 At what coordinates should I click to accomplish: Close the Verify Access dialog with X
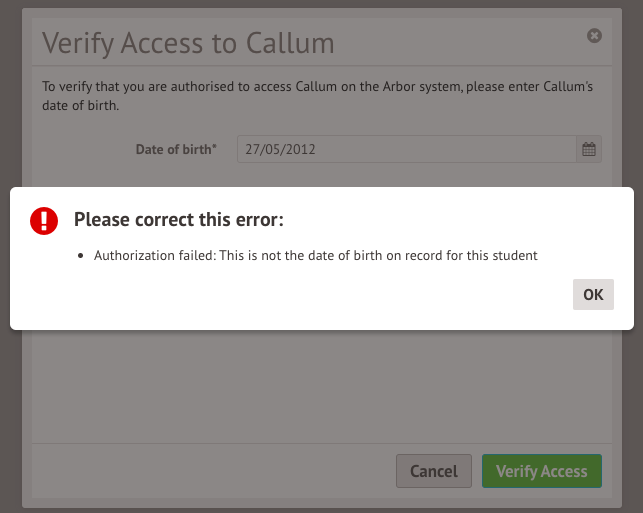click(x=594, y=36)
